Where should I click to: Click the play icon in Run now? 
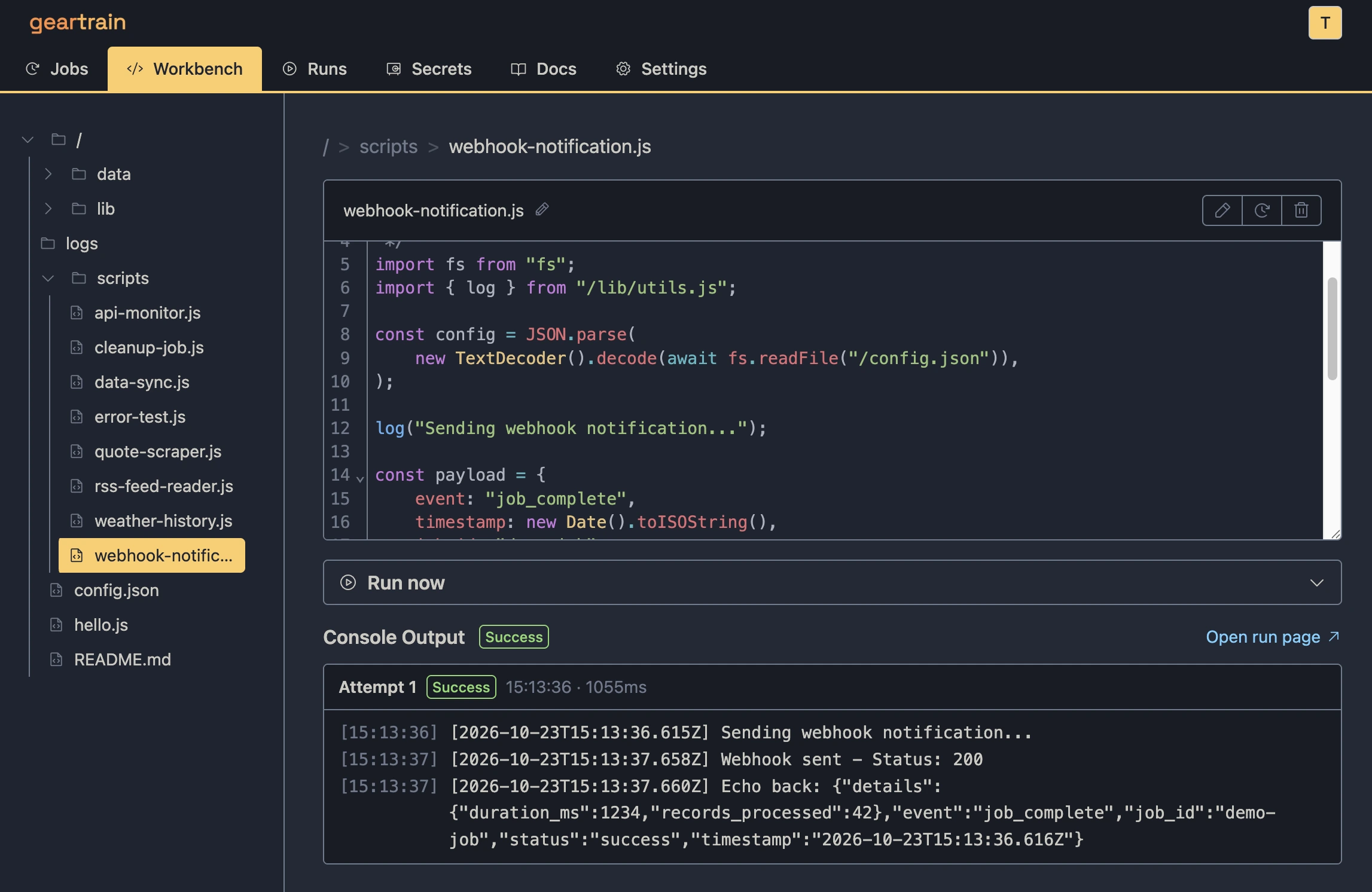coord(348,582)
